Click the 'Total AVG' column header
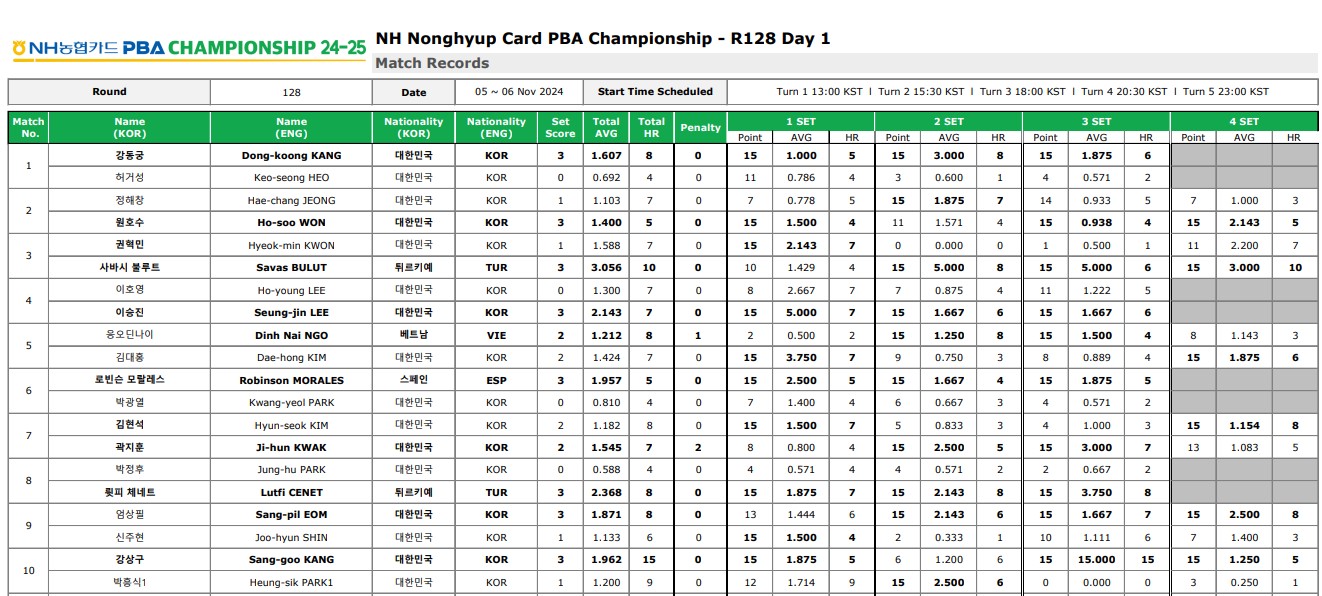 [x=606, y=127]
